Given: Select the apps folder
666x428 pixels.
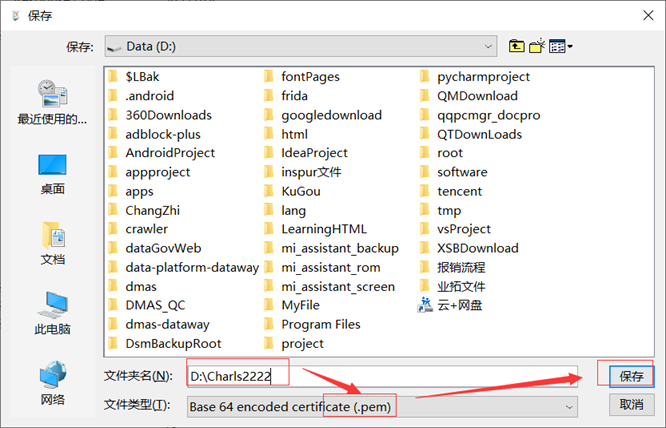Looking at the screenshot, I should 131,191.
